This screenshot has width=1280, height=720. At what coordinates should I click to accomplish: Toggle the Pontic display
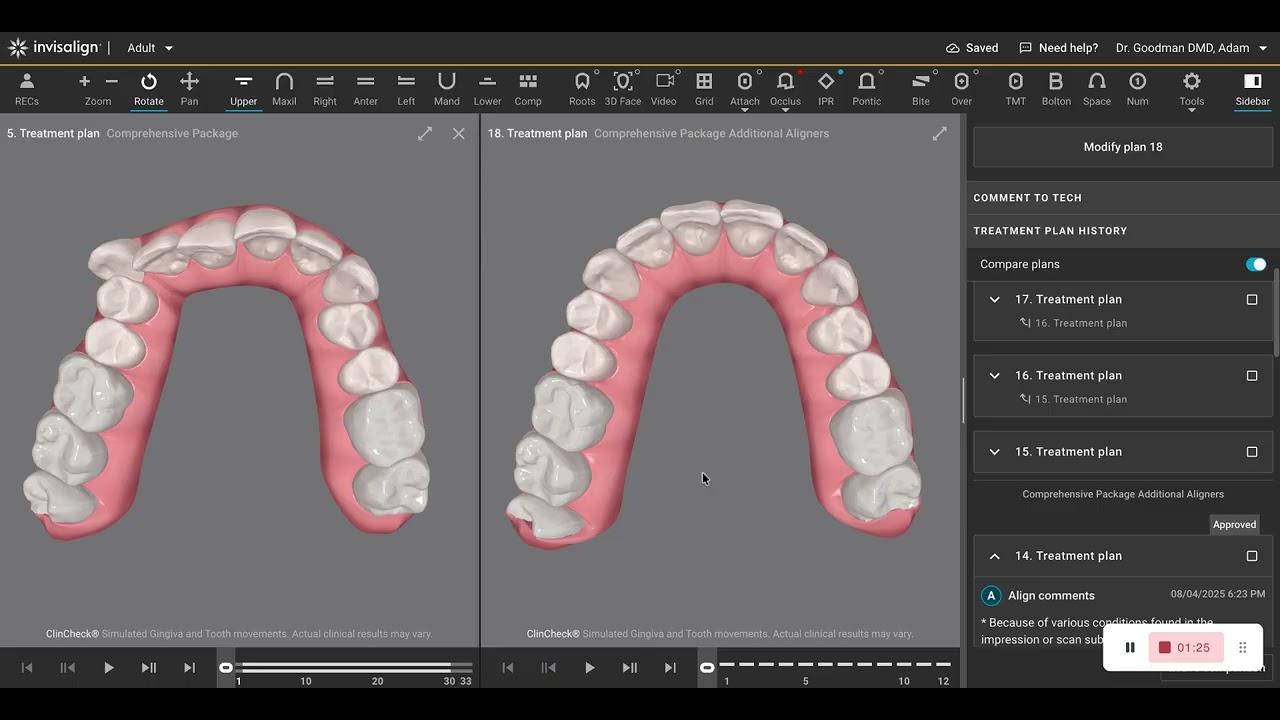[x=867, y=88]
